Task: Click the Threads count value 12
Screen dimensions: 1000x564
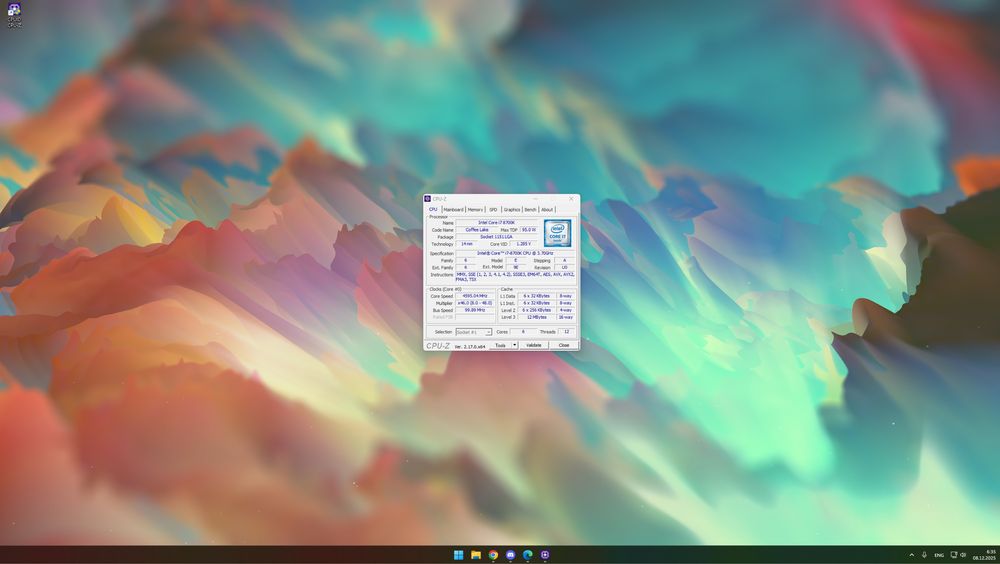Action: coord(566,332)
